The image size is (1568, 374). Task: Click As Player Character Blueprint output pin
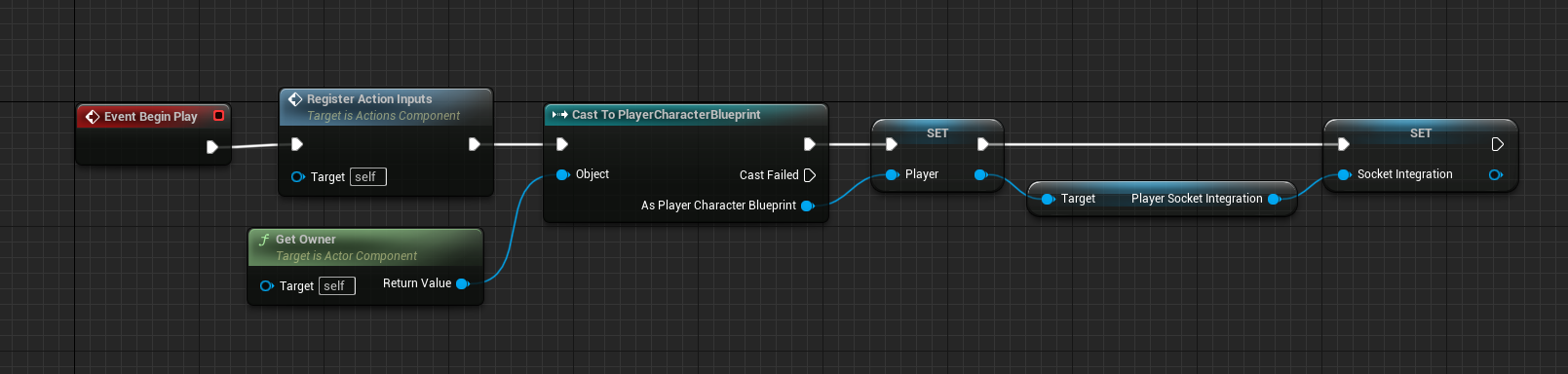[x=808, y=206]
